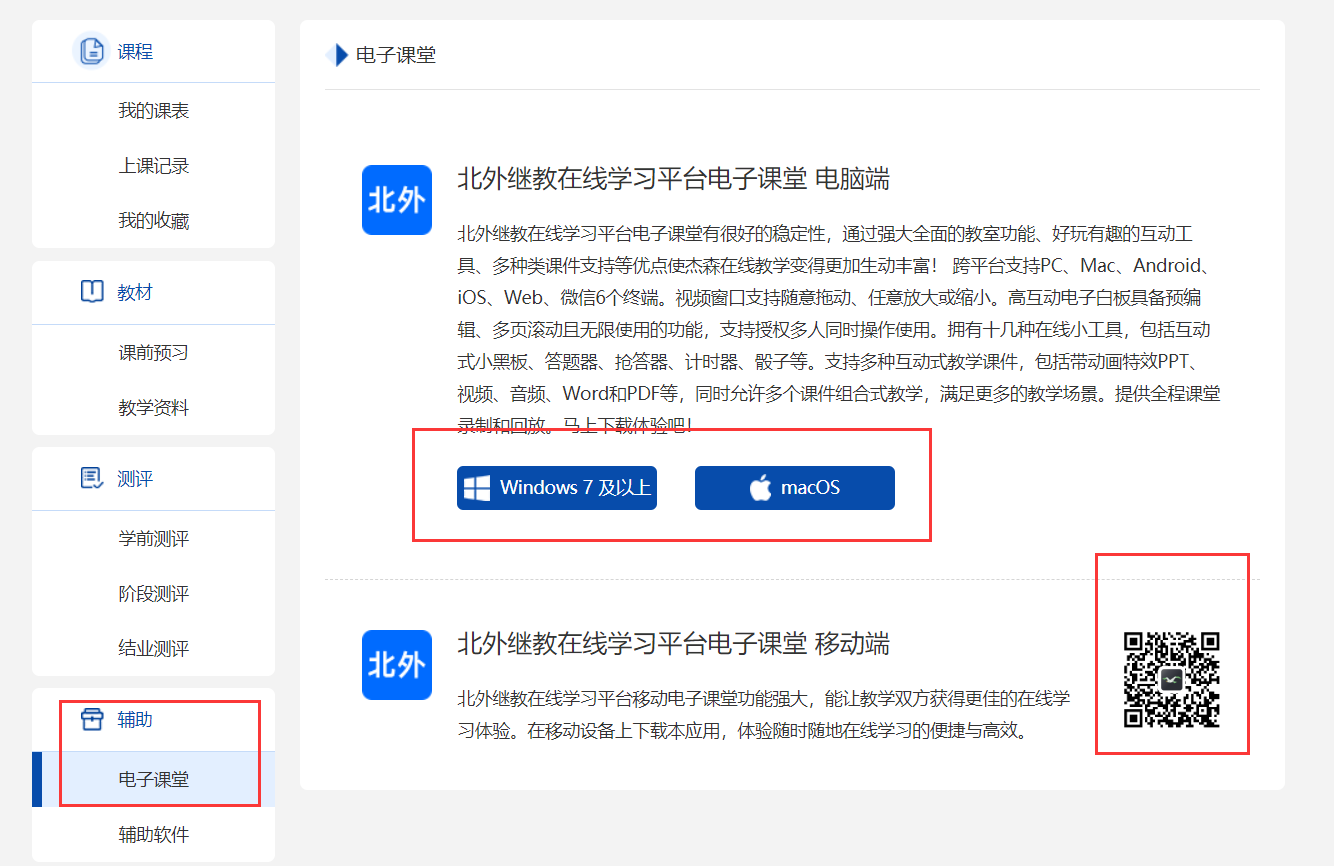Download the Windows 7 及以上 client
Screen dimensions: 1334x866
click(x=557, y=488)
